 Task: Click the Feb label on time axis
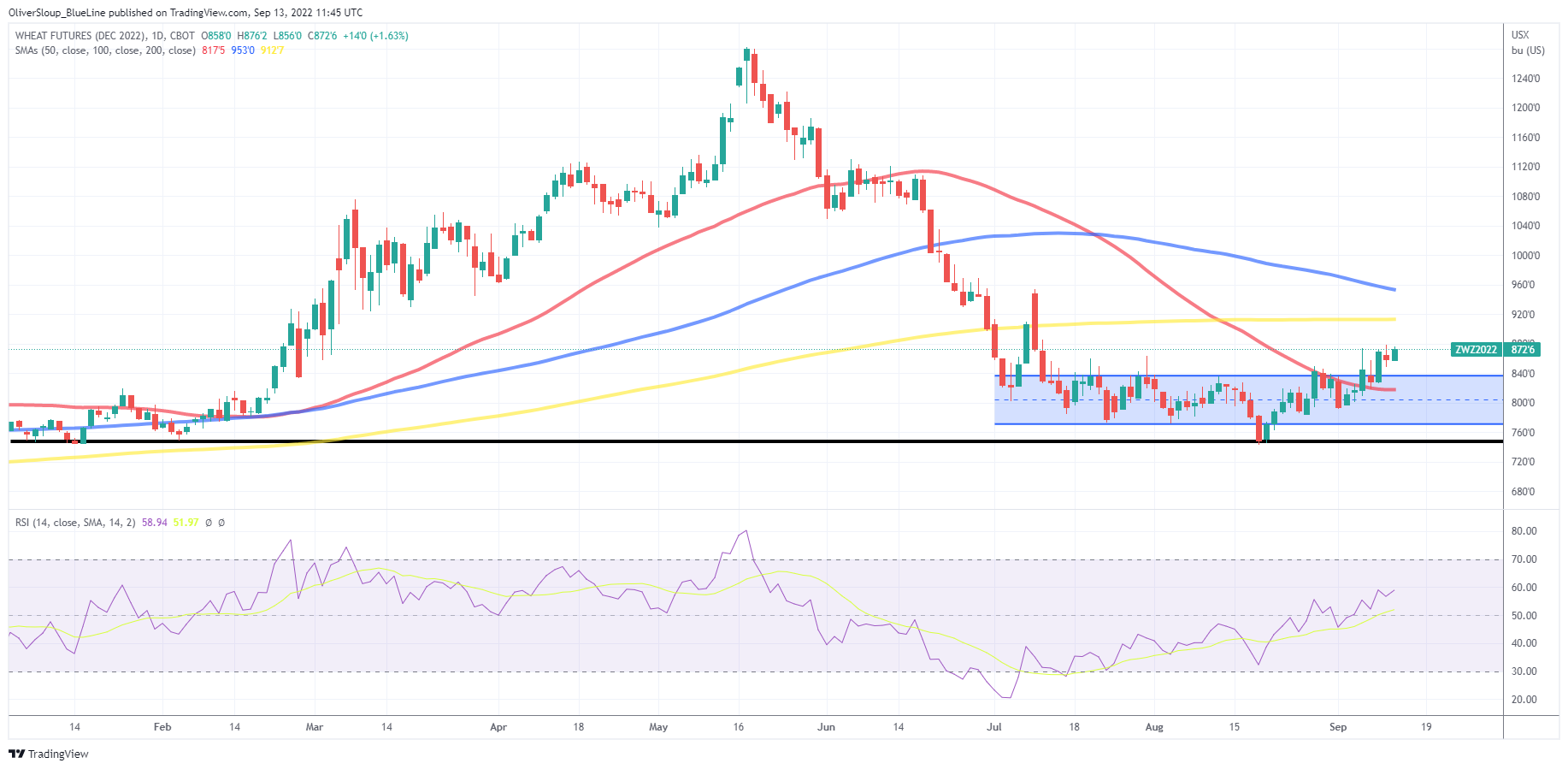[x=162, y=727]
